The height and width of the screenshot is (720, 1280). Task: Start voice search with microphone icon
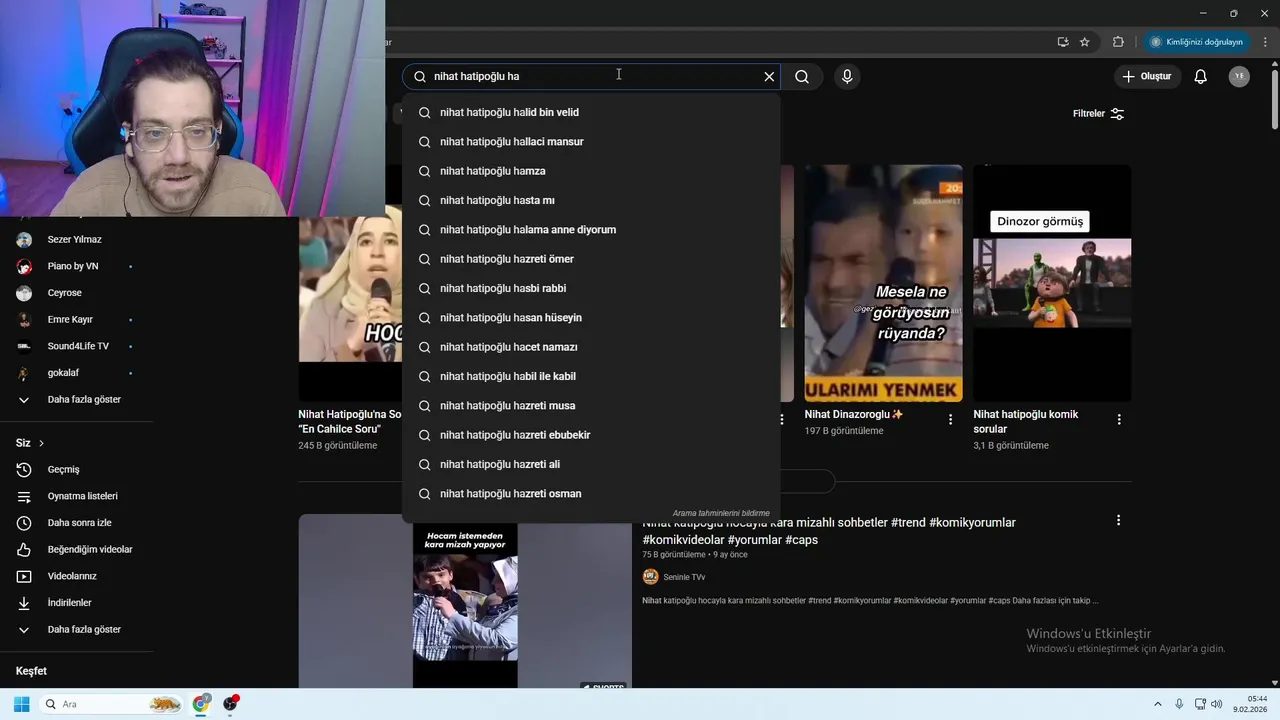point(847,76)
